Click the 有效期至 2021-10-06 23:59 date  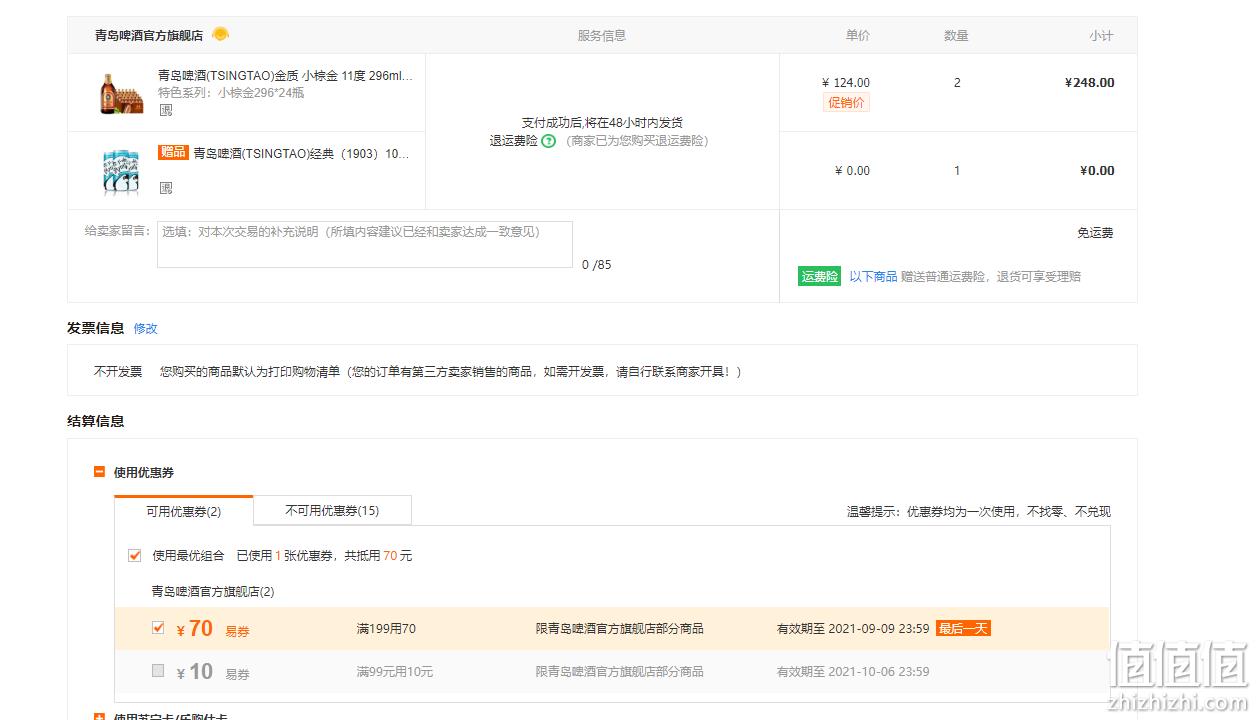point(853,672)
